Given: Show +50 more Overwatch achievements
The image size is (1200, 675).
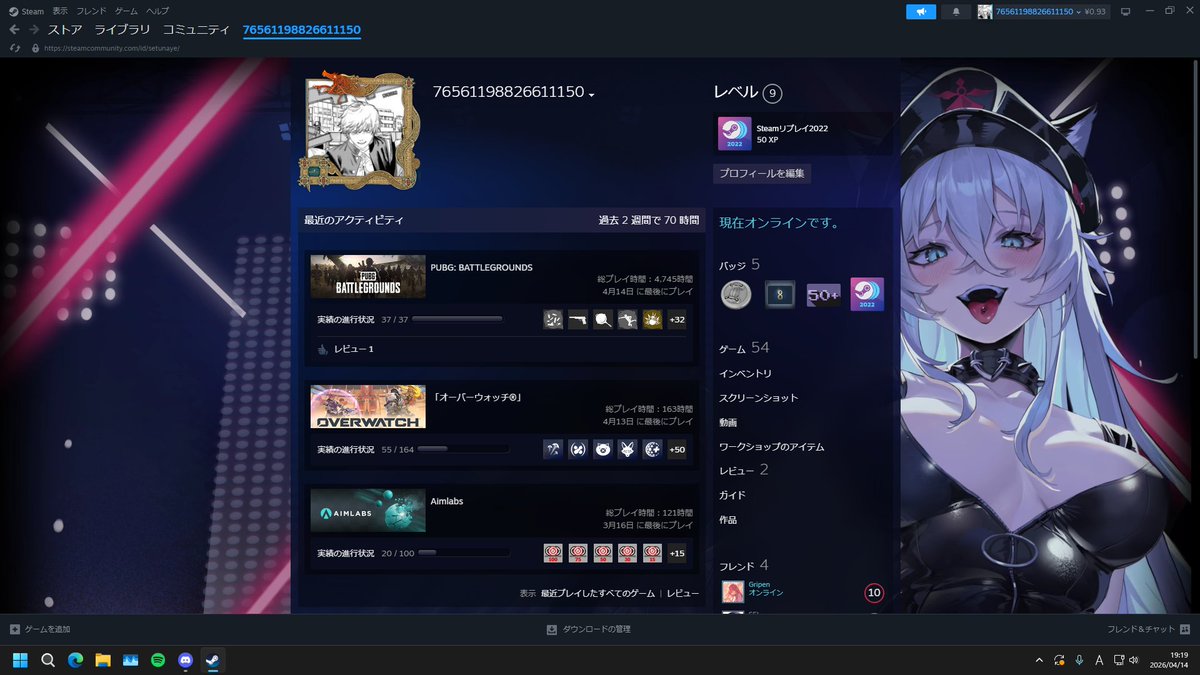Looking at the screenshot, I should (677, 450).
